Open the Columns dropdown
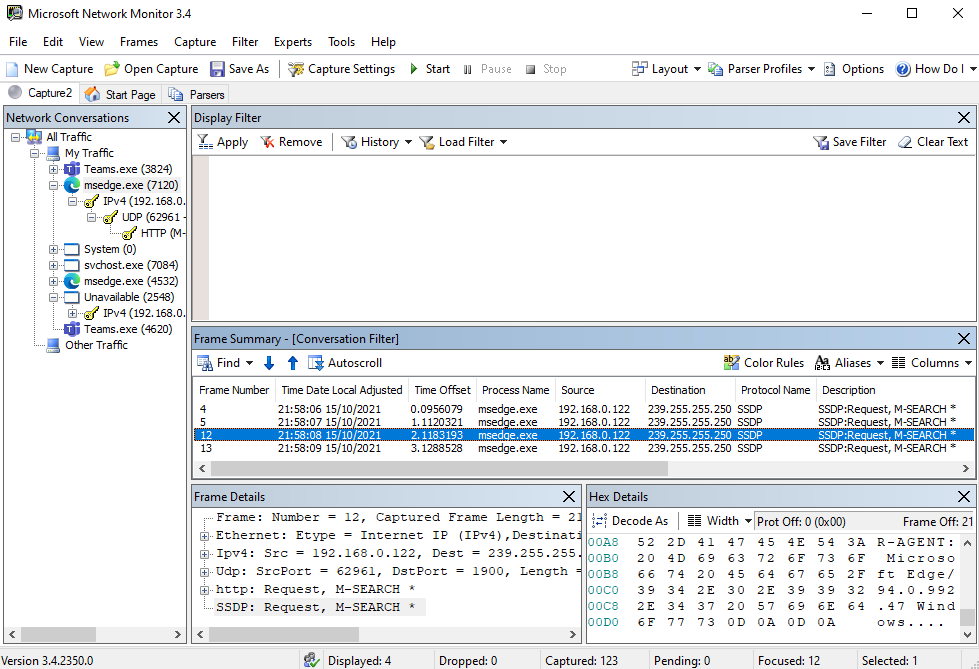This screenshot has height=669, width=979. click(x=932, y=363)
